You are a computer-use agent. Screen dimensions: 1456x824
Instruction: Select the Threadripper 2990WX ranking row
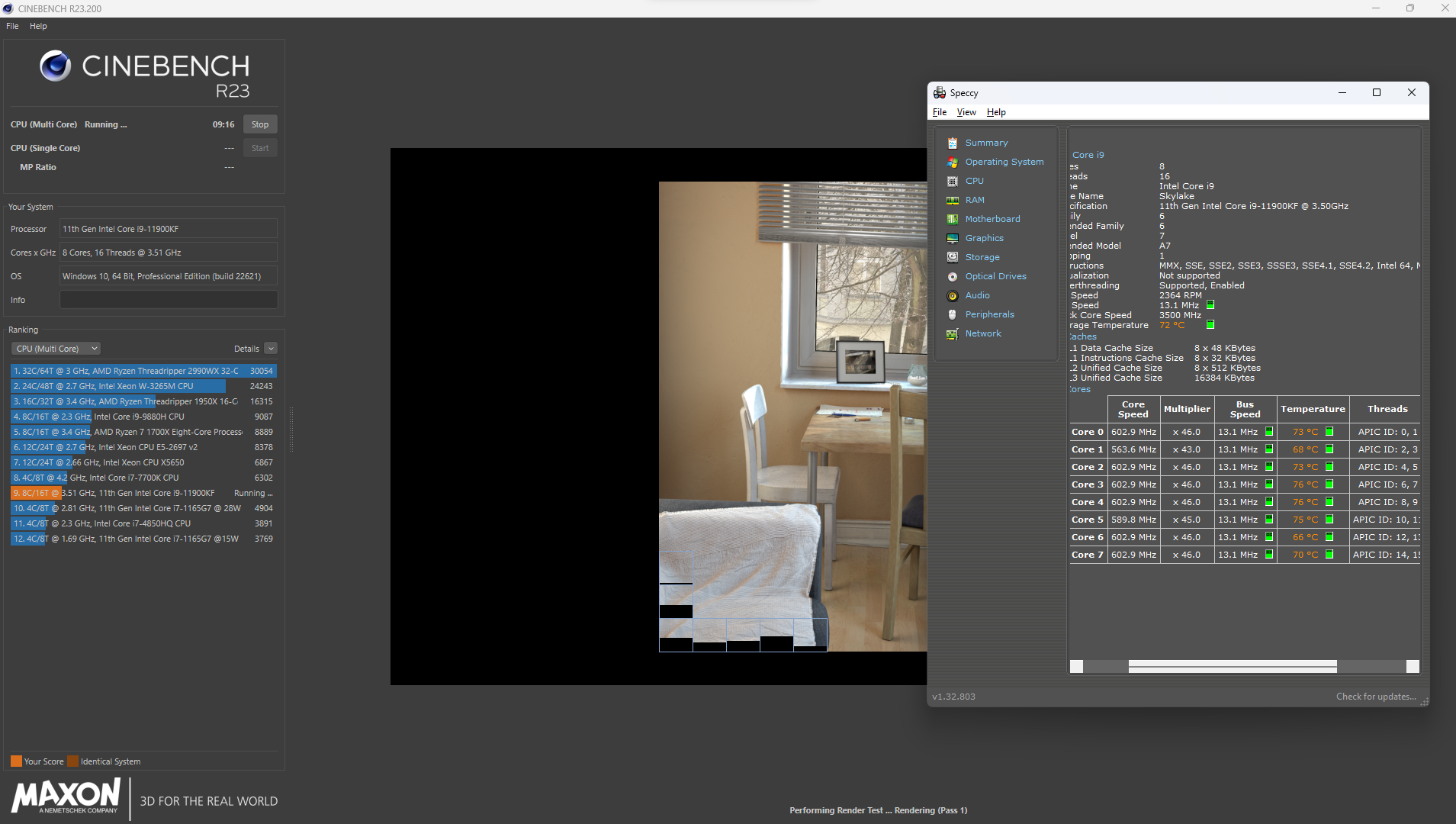tap(143, 371)
